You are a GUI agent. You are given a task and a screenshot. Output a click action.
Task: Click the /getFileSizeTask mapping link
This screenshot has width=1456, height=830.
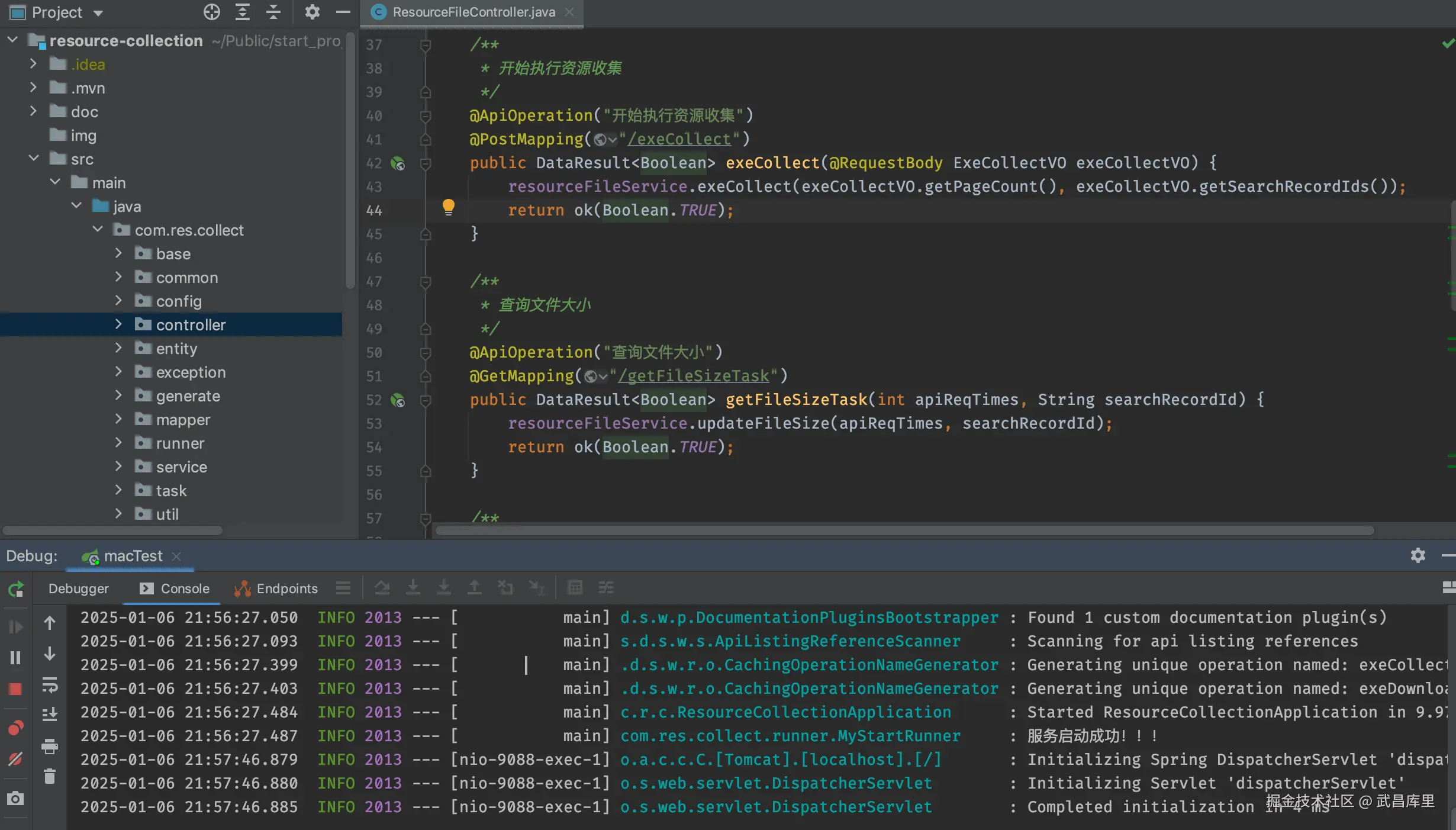[694, 376]
